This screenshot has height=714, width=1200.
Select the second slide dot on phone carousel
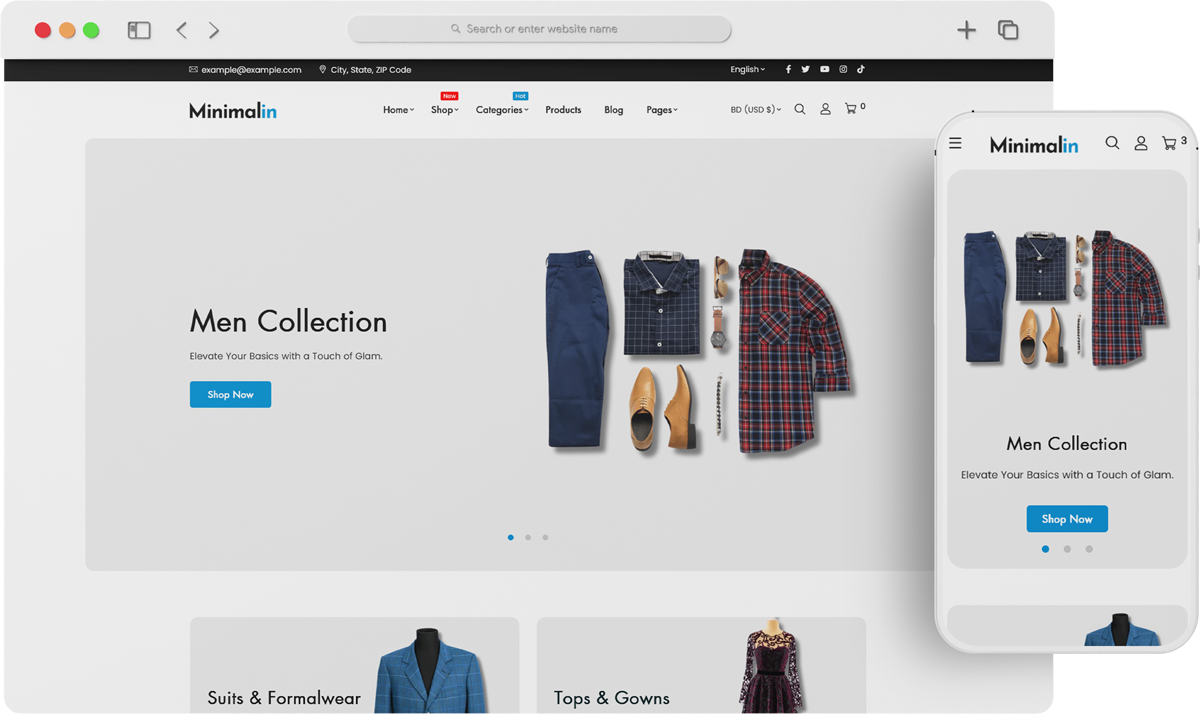point(1067,549)
